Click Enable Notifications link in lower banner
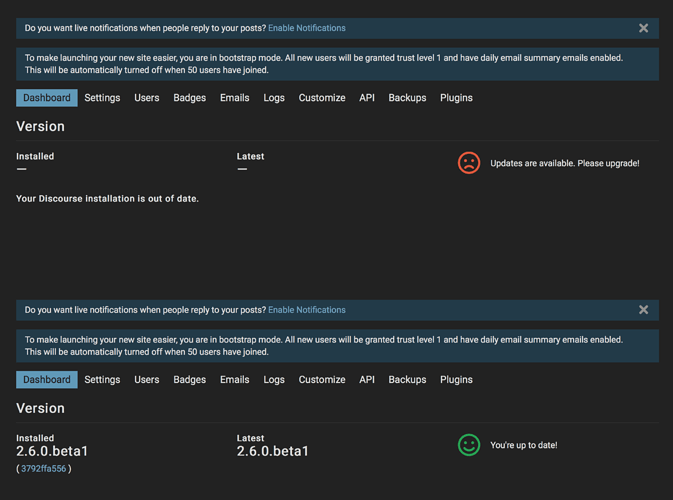 pyautogui.click(x=306, y=310)
